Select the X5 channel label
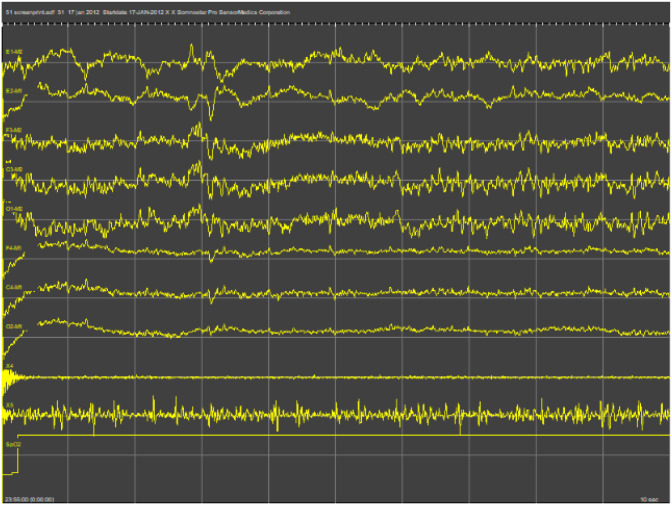Viewport: 672px width, 505px height. 9,405
